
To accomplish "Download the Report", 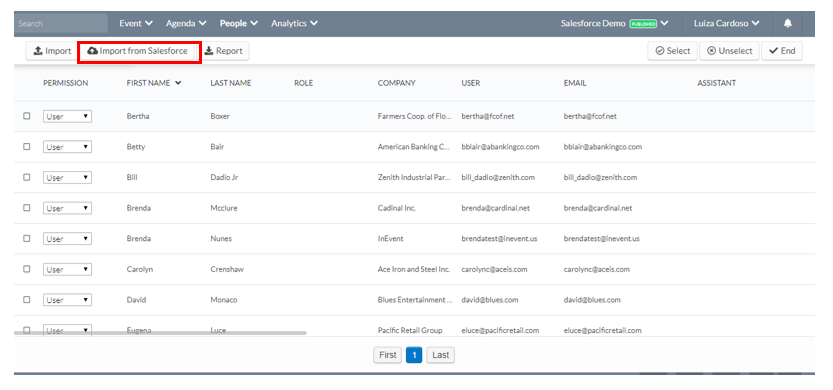I will tap(223, 51).
